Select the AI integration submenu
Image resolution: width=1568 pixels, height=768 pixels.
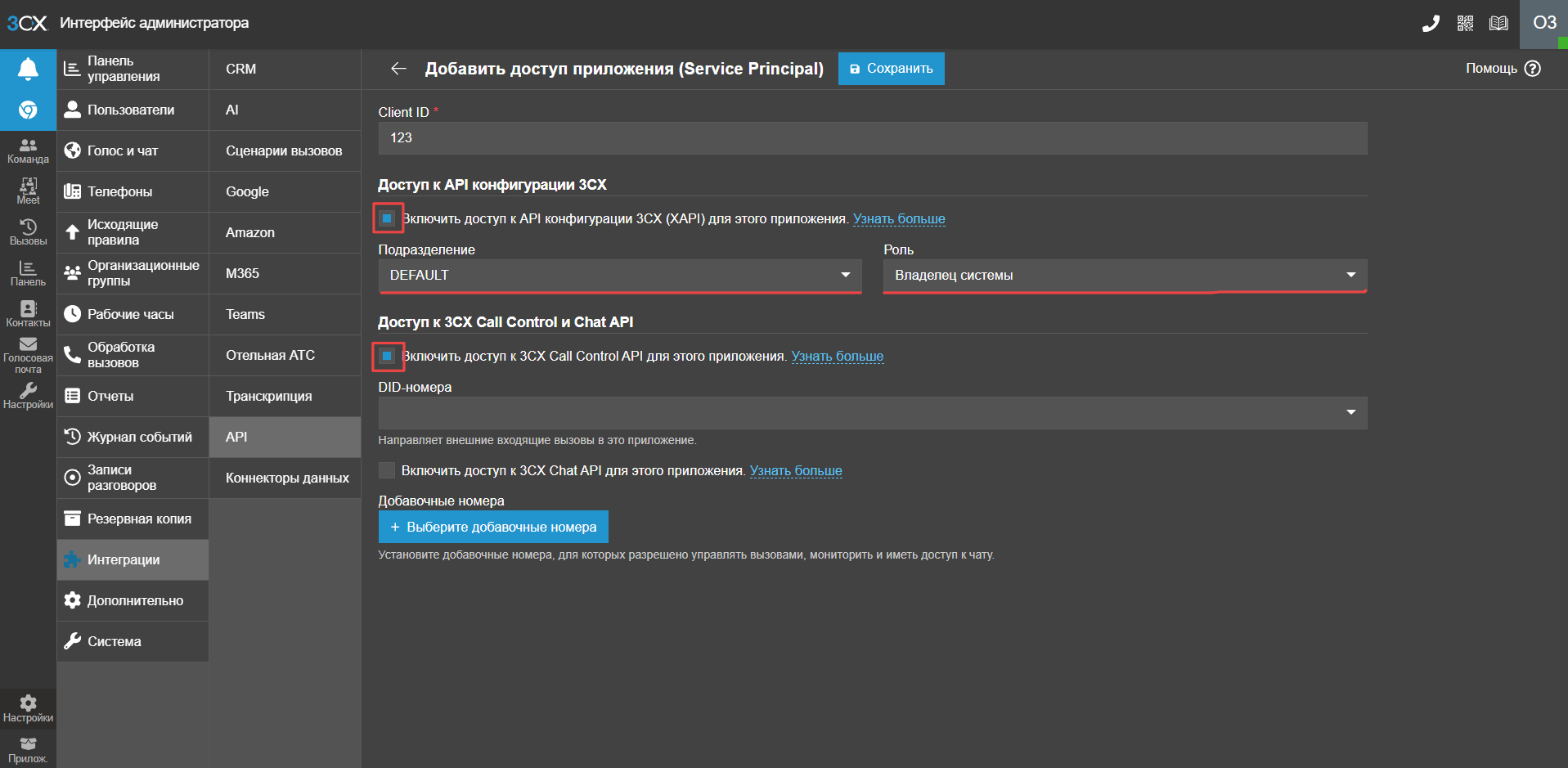pyautogui.click(x=285, y=110)
